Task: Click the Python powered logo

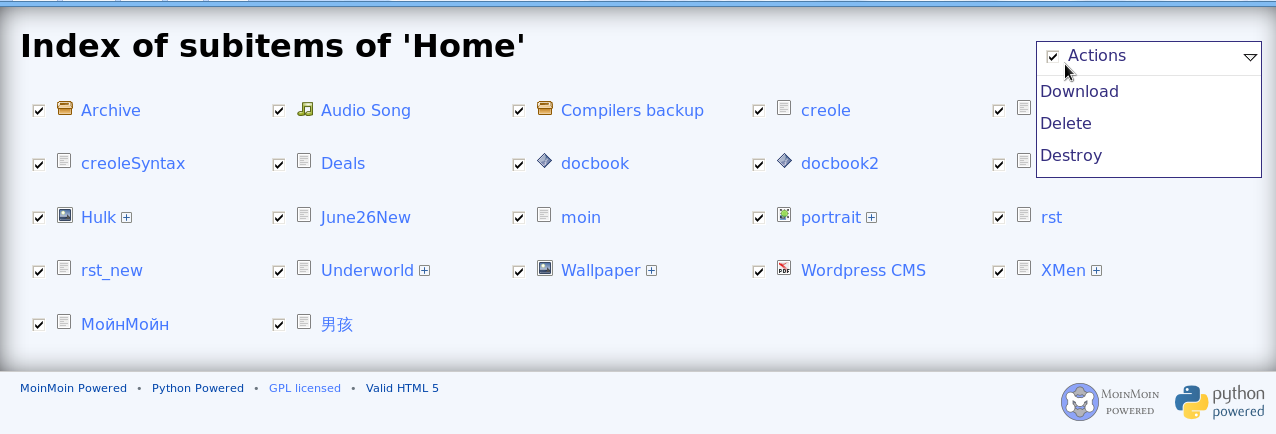Action: coord(1219,402)
